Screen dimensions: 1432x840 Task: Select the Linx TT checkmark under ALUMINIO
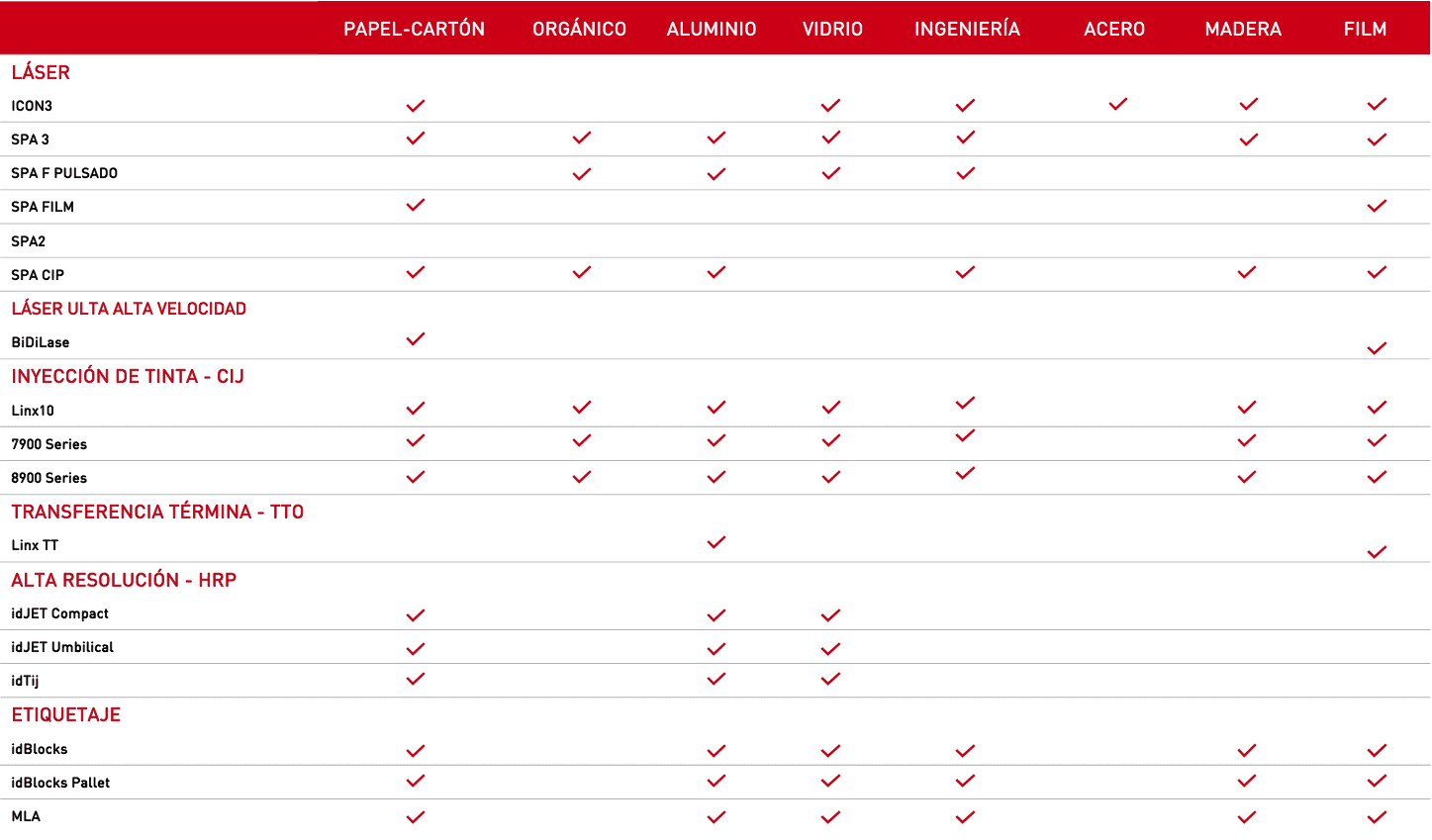tap(716, 542)
